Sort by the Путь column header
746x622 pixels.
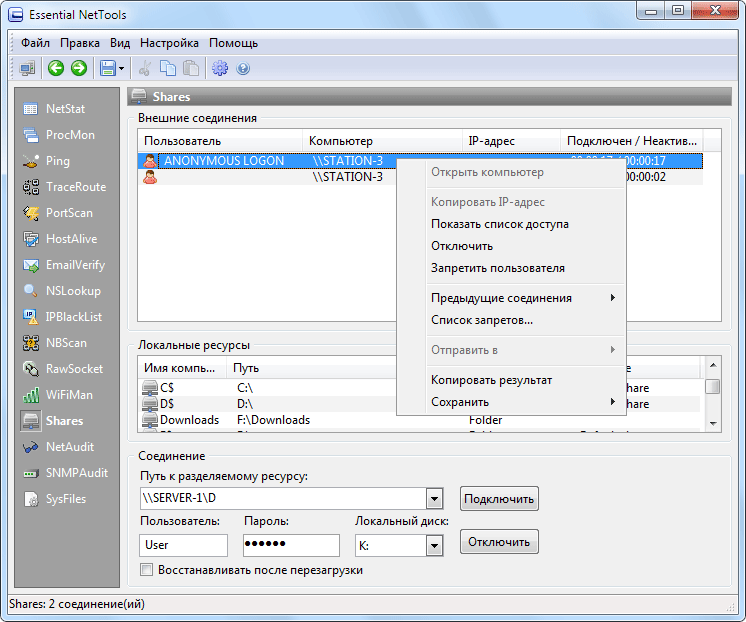click(x=312, y=368)
